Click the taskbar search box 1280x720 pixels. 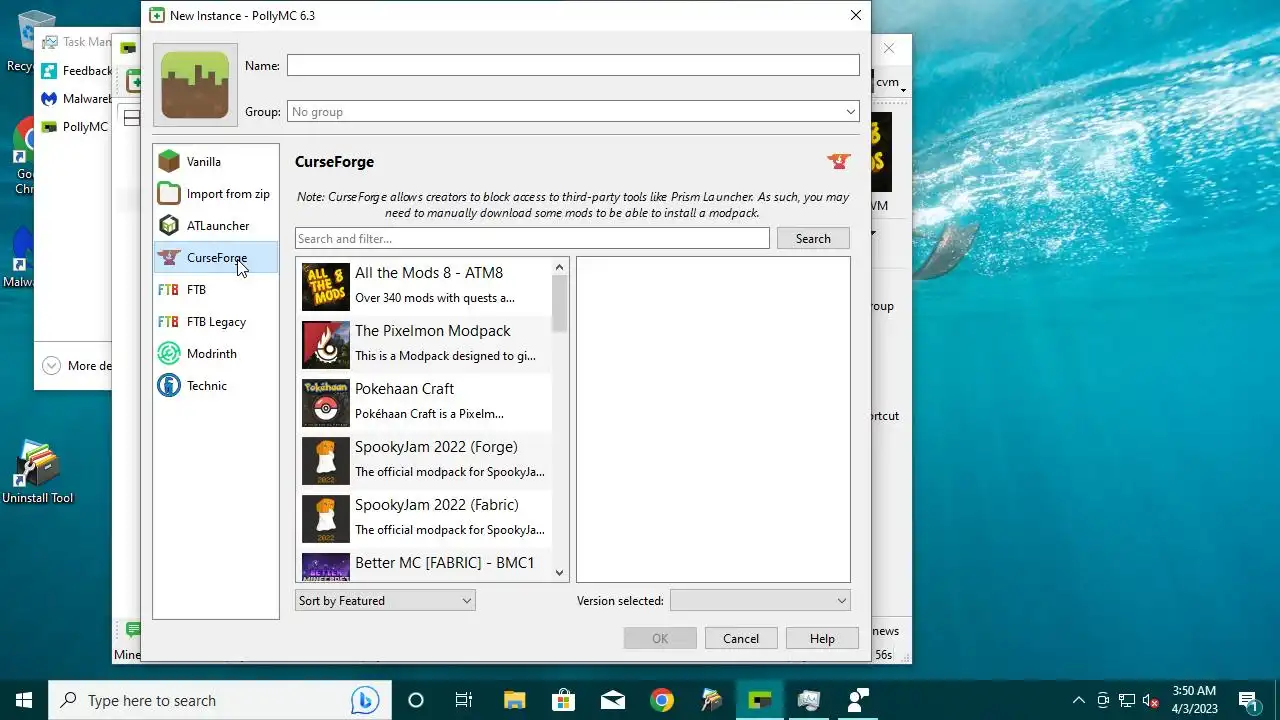pos(218,700)
